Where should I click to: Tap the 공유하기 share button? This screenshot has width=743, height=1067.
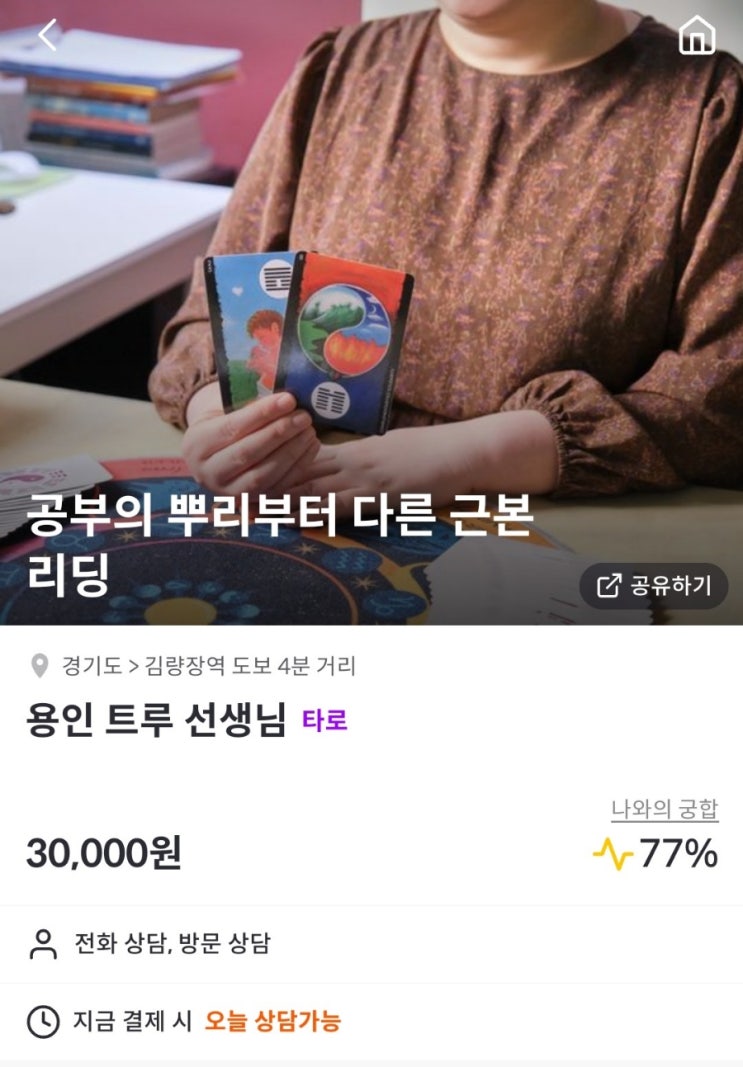(653, 586)
